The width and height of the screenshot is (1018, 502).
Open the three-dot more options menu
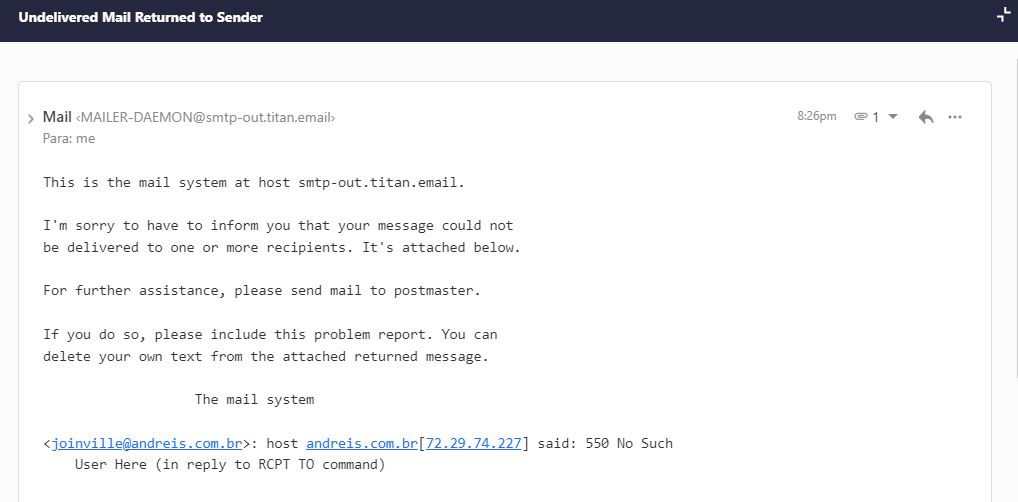point(955,117)
